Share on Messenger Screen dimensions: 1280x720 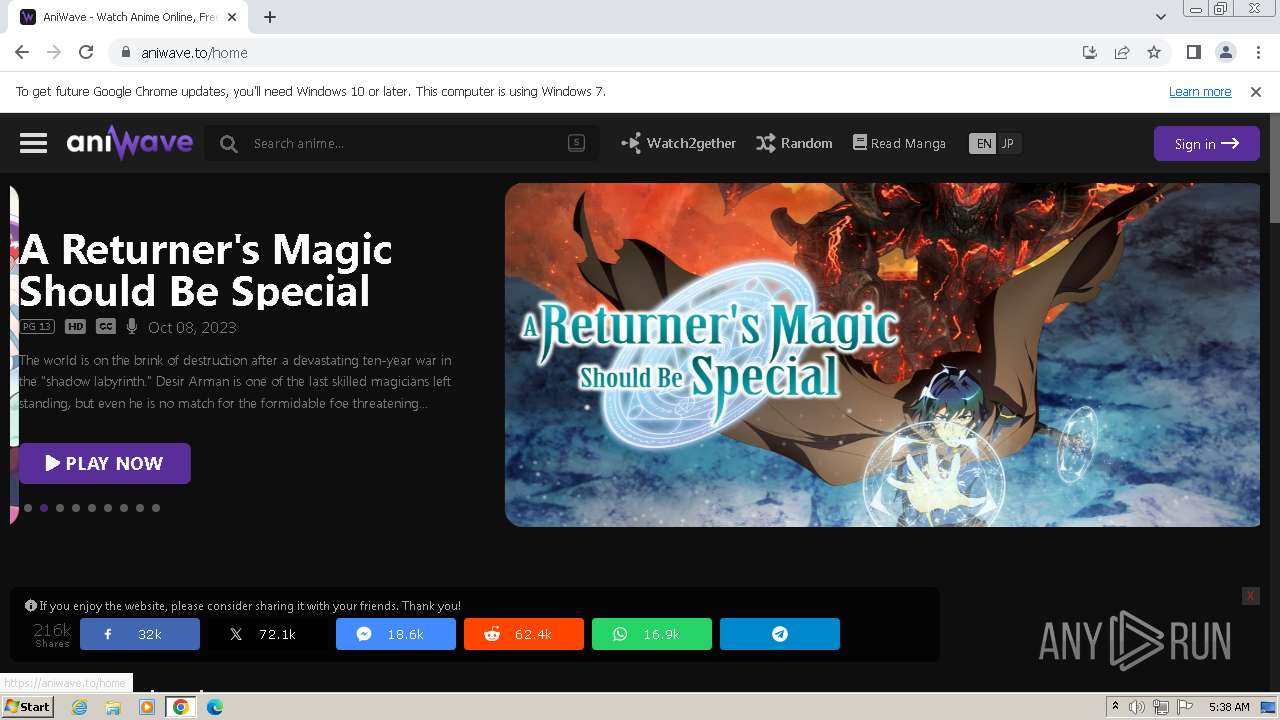tap(396, 634)
